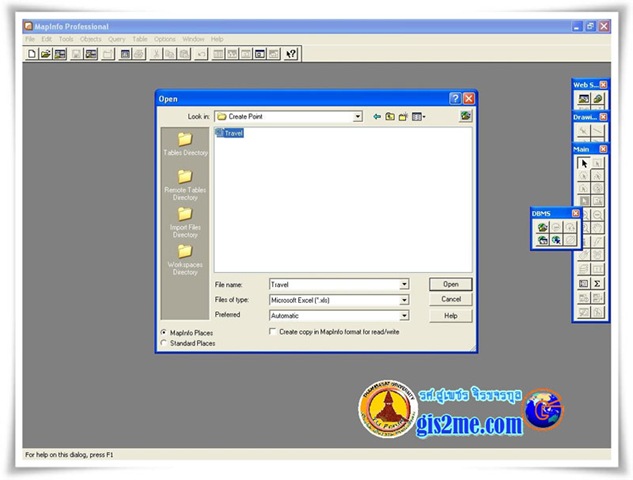Click the Paste clipboard icon
633x480 pixels.
(184, 54)
